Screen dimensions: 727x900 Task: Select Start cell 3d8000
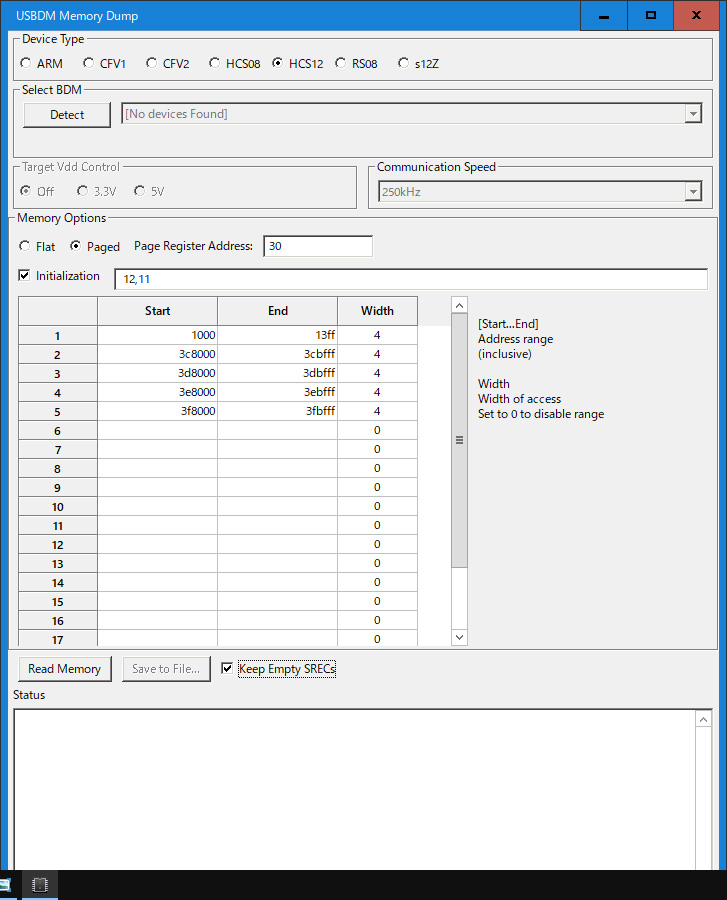pos(157,373)
